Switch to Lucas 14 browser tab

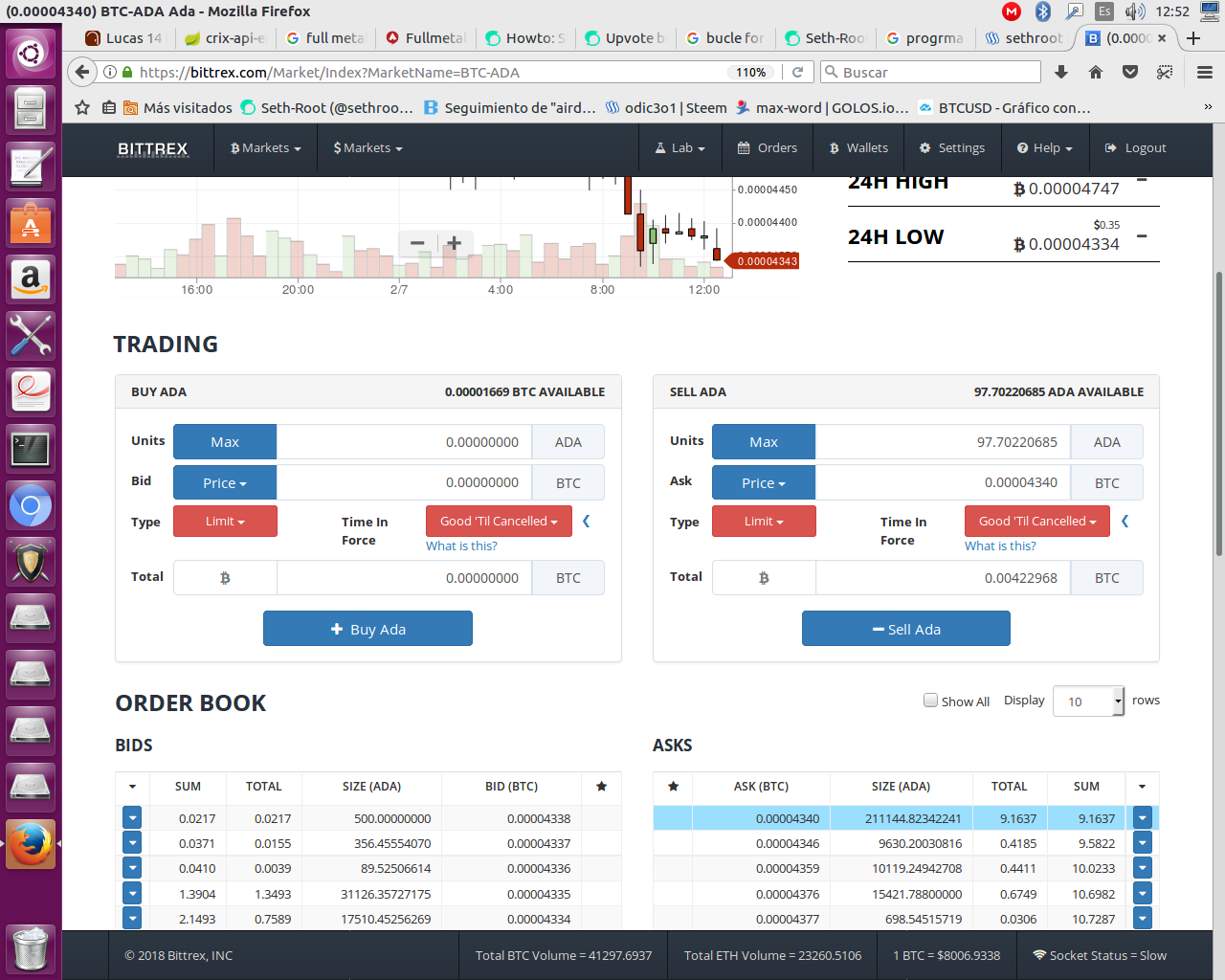[124, 38]
